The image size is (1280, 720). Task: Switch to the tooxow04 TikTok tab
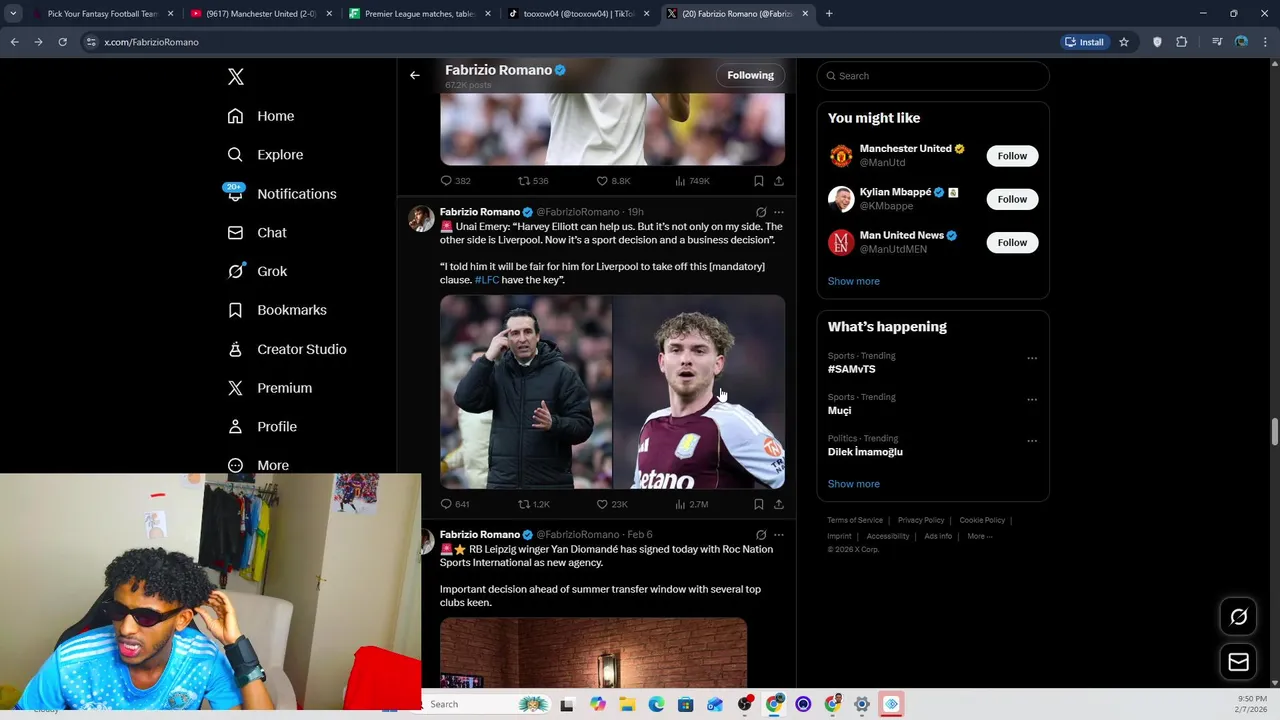coord(578,14)
